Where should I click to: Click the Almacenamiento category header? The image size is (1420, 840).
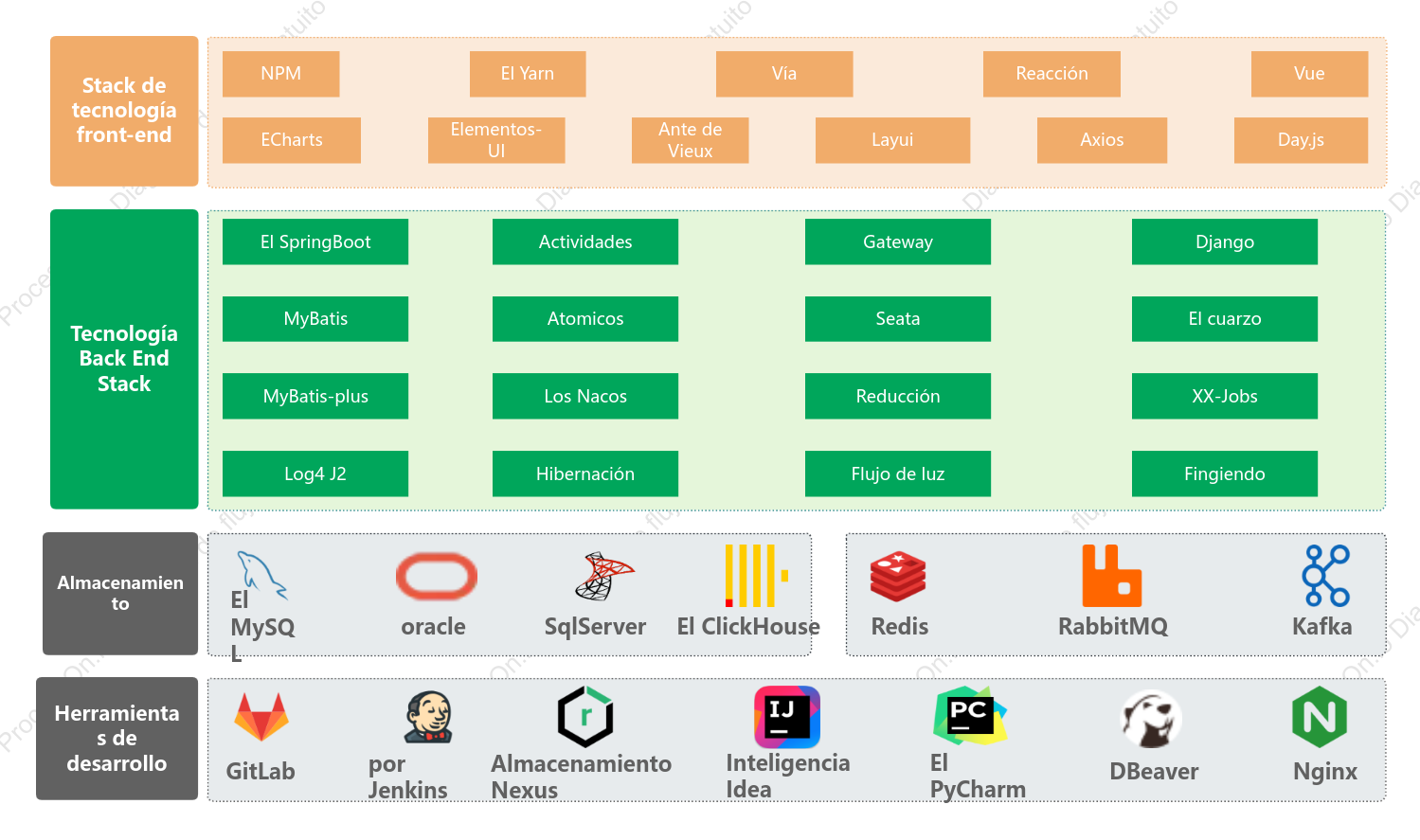tap(120, 594)
